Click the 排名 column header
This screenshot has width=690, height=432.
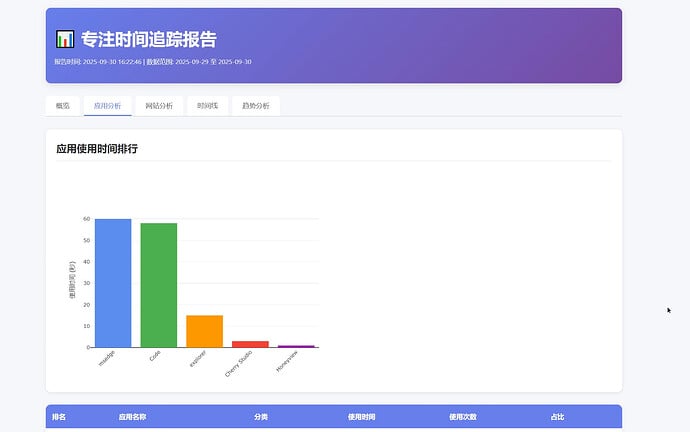(x=59, y=416)
